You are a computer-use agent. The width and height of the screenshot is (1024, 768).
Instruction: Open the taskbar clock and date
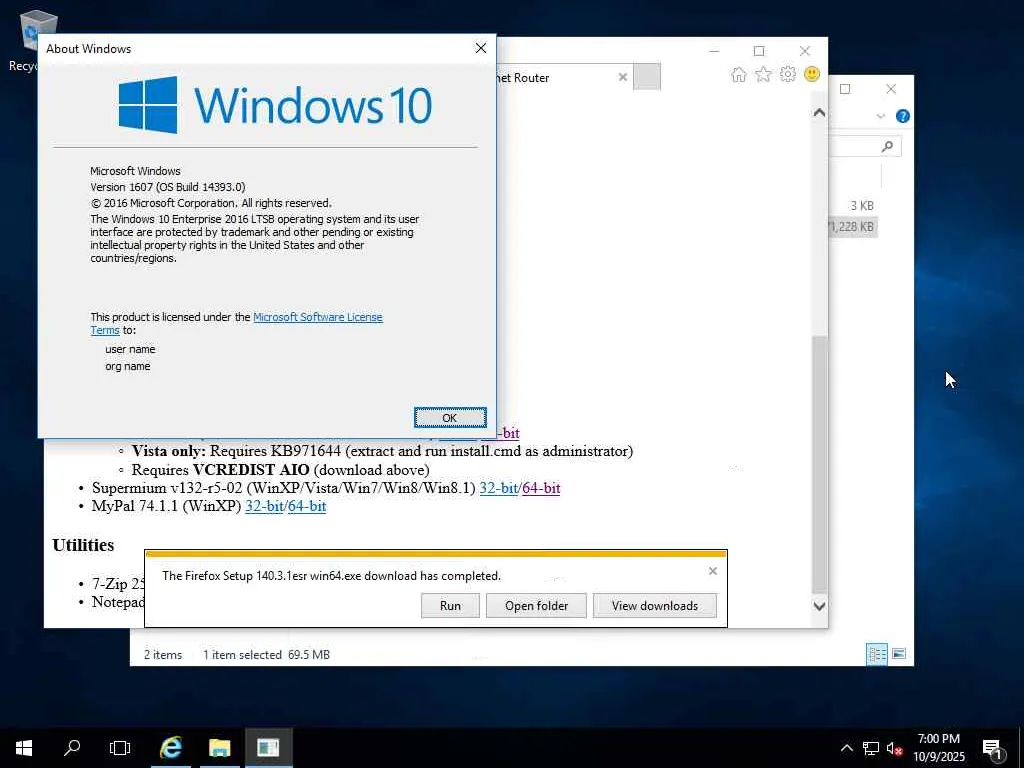tap(938, 748)
